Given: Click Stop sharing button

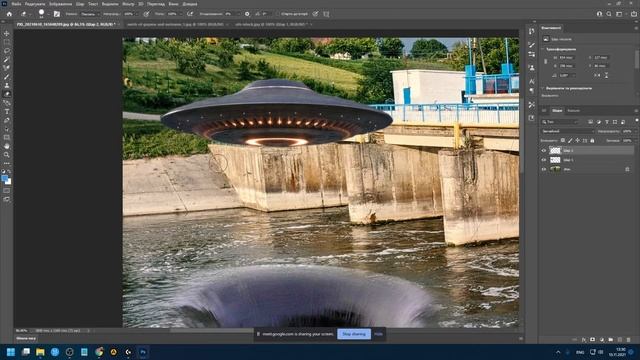Looking at the screenshot, I should 354,334.
